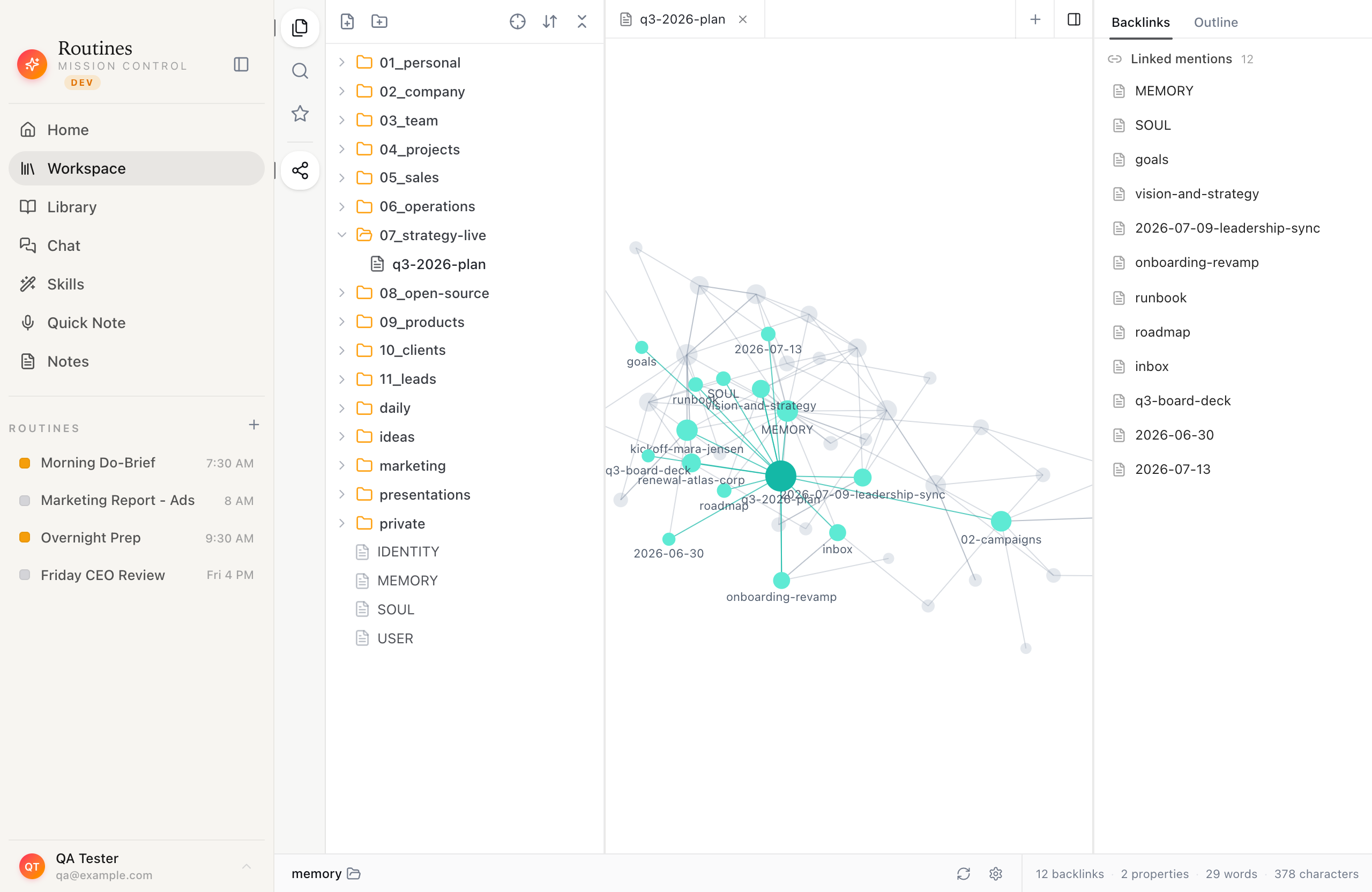Select Workspace in sidebar
Viewport: 1372px width, 892px height.
[137, 168]
